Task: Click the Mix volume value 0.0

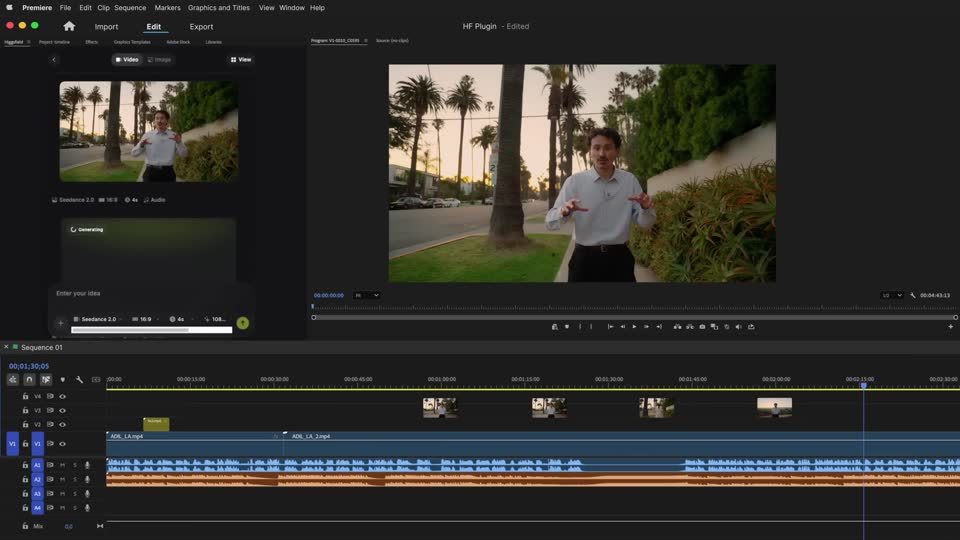Action: click(69, 527)
